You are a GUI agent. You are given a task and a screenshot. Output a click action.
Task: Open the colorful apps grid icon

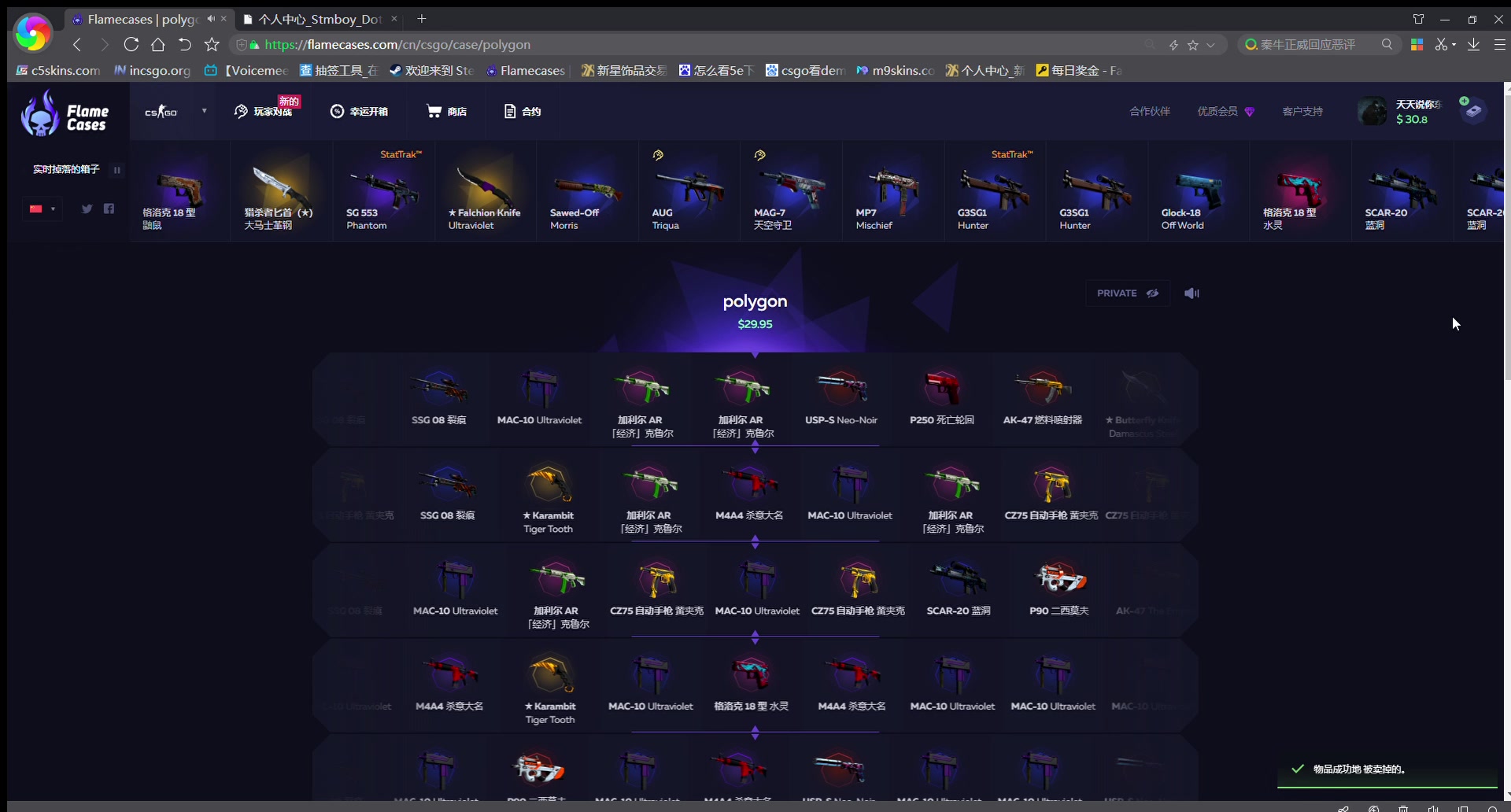coord(1417,45)
